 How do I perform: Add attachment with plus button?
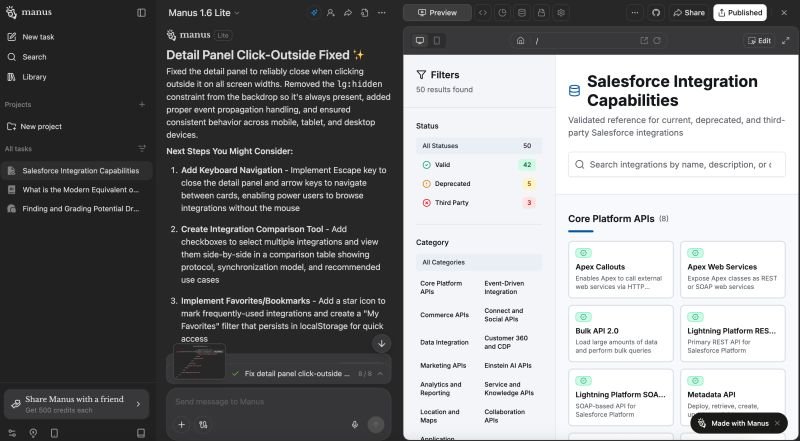tap(181, 425)
